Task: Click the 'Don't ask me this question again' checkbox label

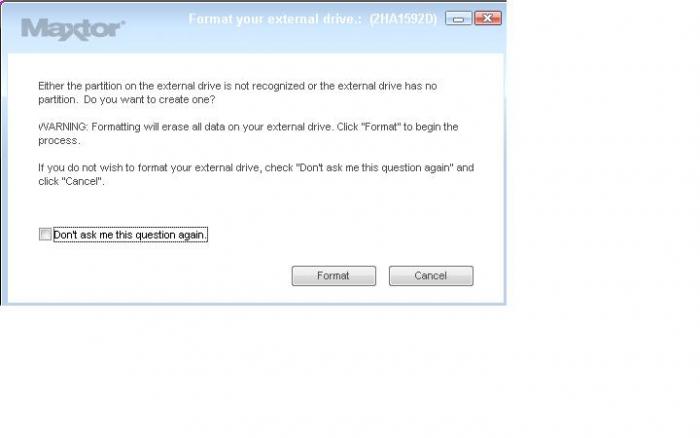Action: (130, 234)
